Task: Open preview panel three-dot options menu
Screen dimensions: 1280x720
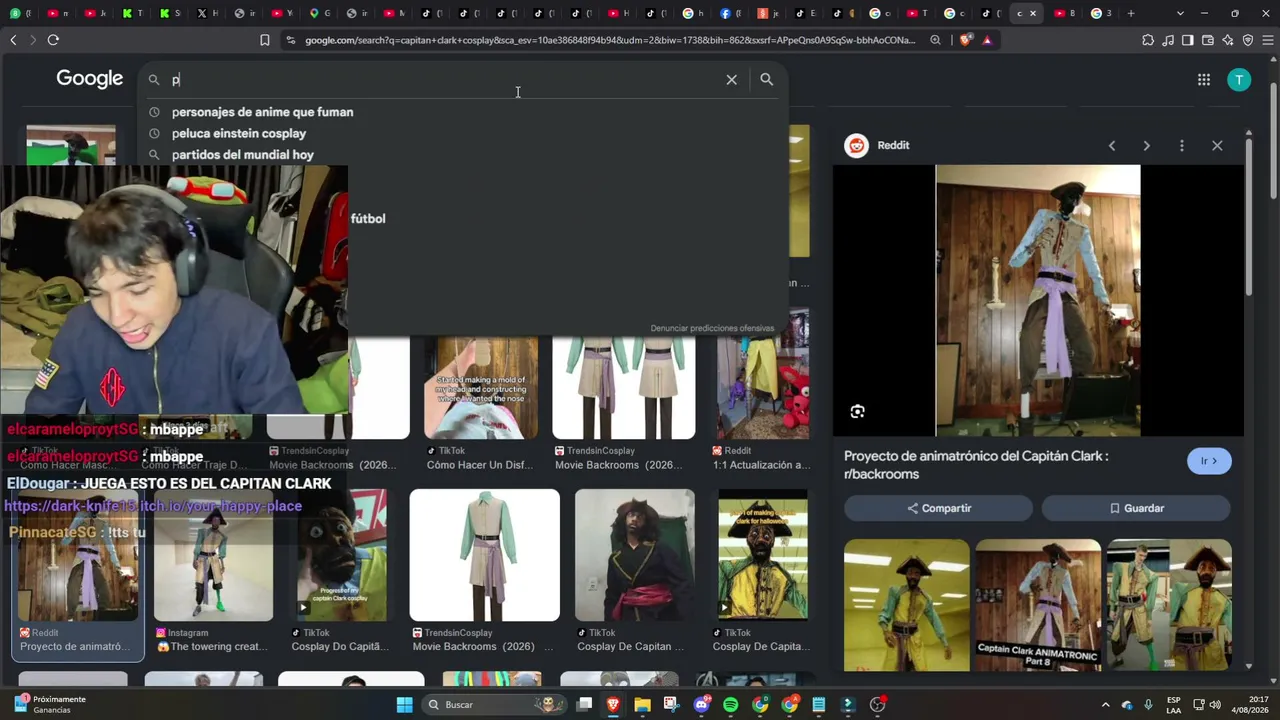Action: (1182, 146)
